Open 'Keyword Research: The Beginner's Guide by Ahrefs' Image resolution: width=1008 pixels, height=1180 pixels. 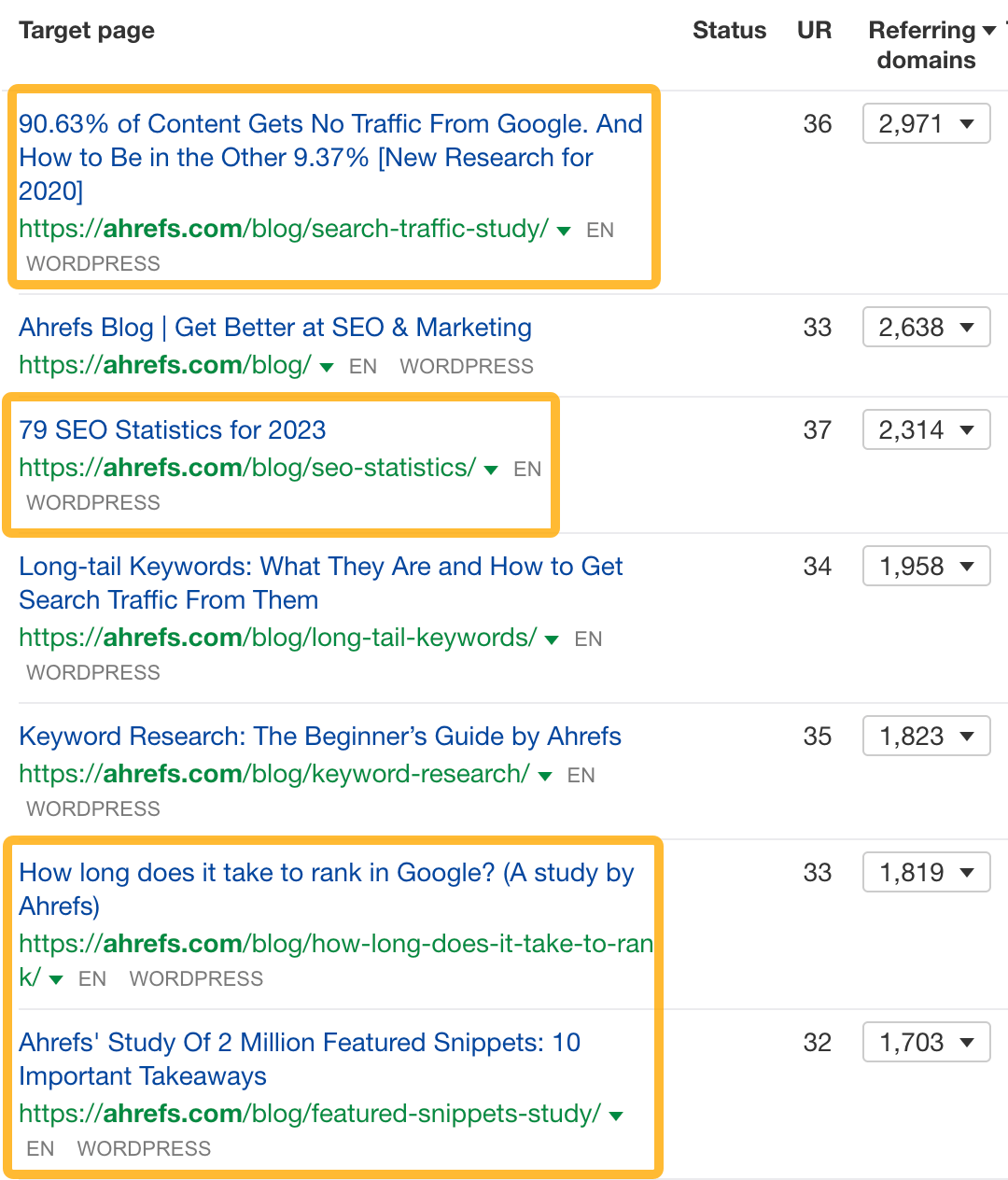tap(320, 737)
